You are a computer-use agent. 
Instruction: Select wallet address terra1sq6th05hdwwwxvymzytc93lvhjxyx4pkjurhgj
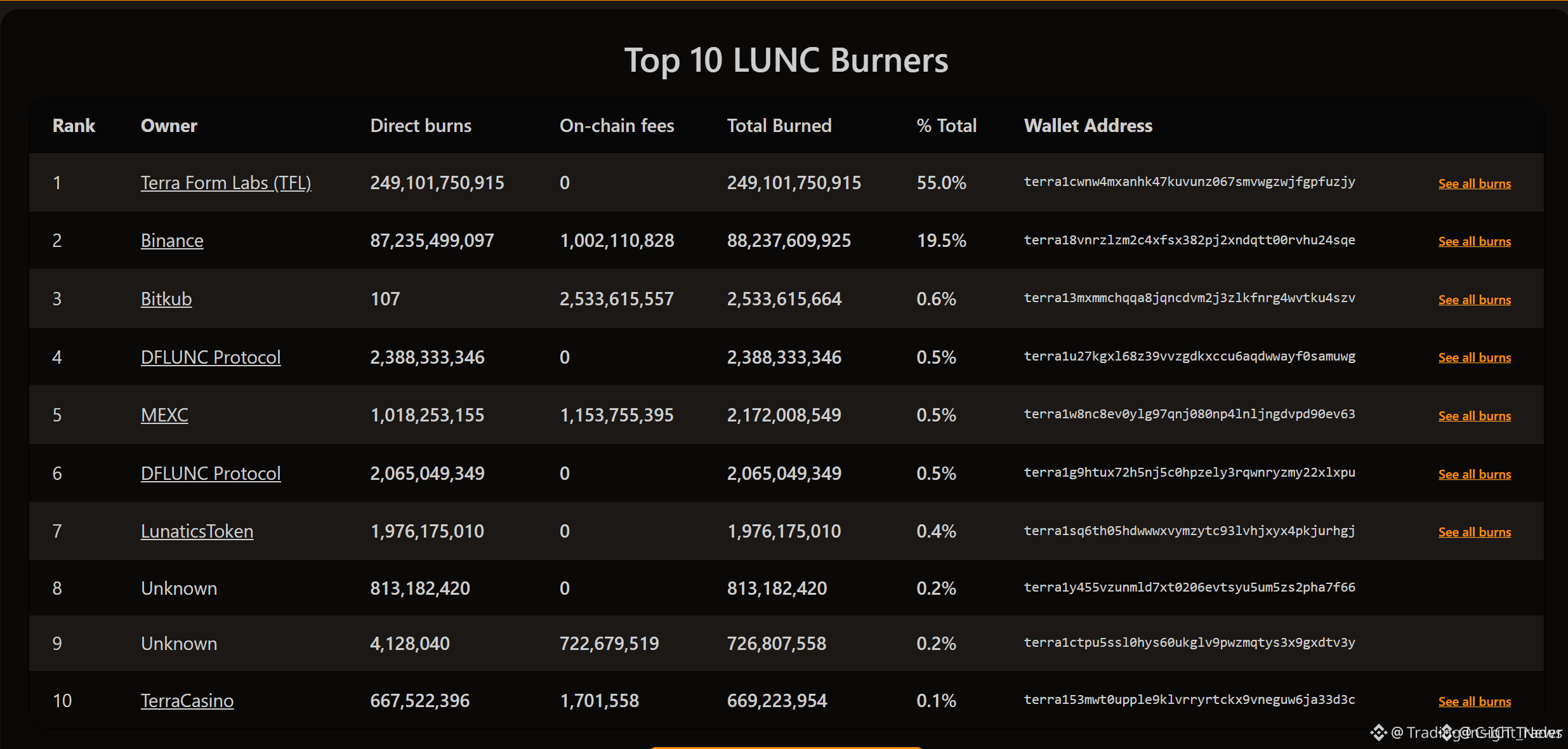point(1190,531)
